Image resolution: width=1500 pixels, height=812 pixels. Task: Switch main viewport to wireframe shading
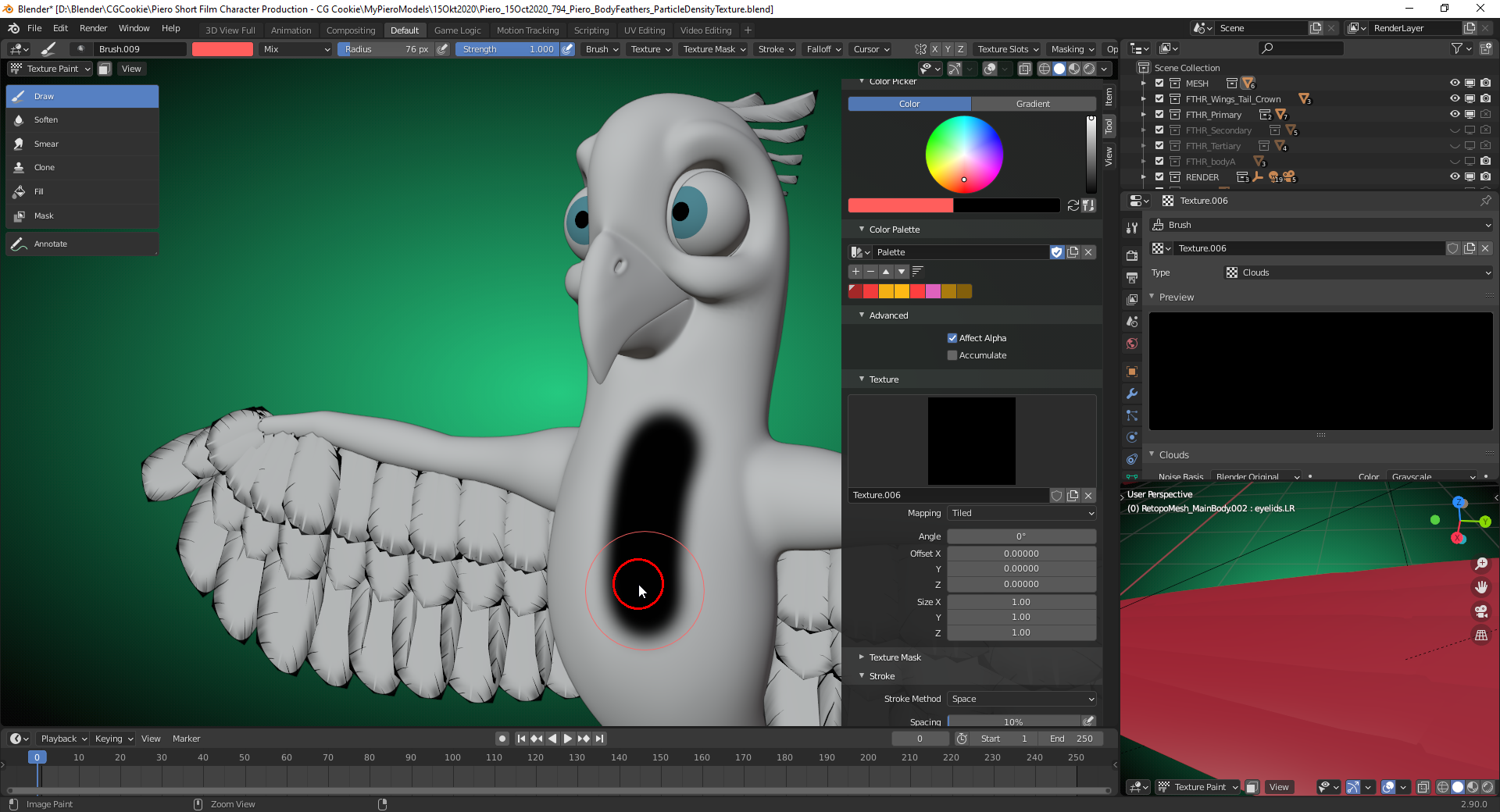pos(1044,69)
